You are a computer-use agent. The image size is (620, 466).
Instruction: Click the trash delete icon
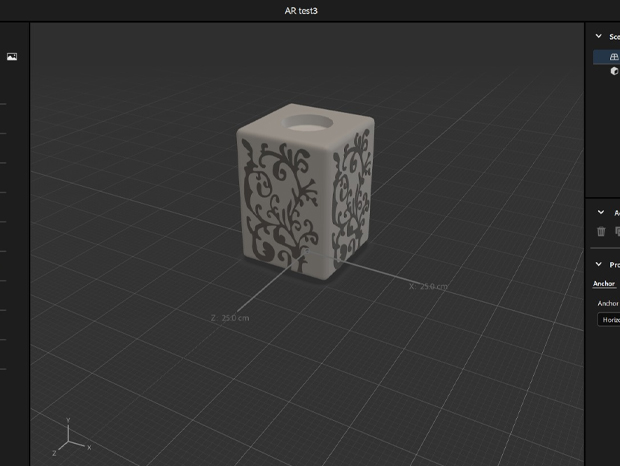pos(601,231)
